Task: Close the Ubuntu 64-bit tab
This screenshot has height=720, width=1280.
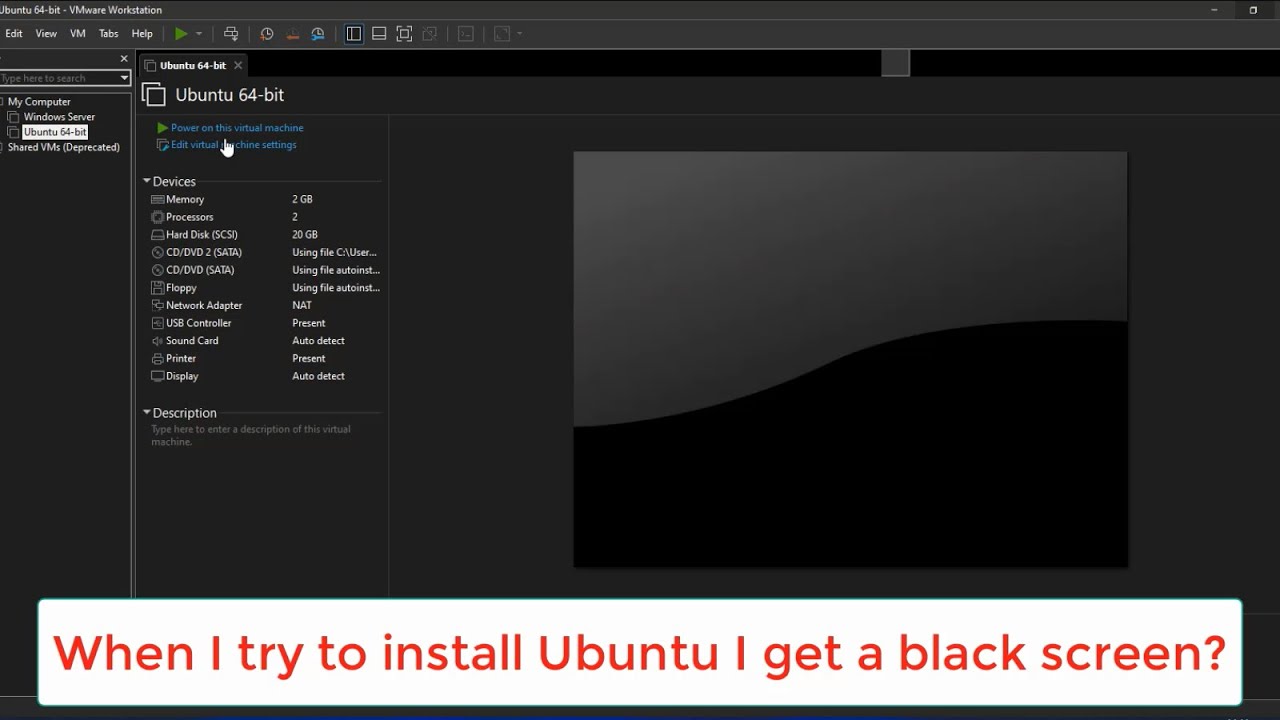Action: click(x=238, y=66)
